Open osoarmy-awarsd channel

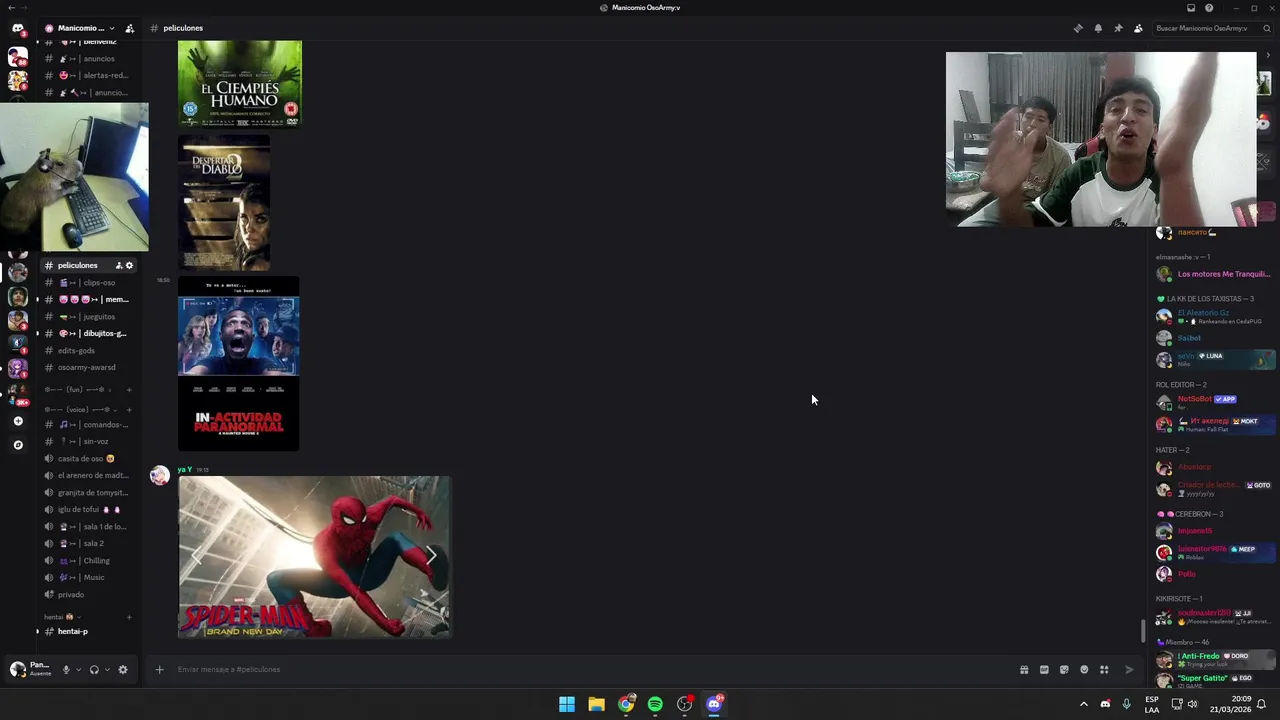click(x=88, y=367)
